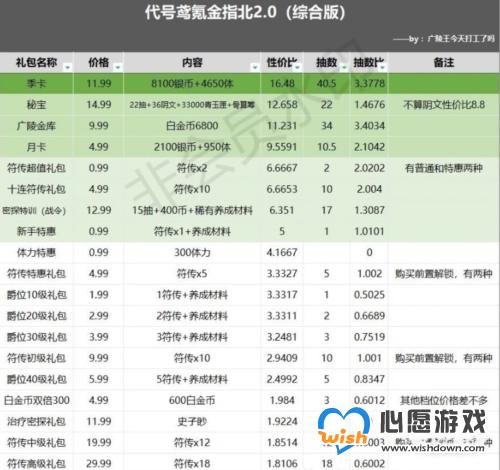
Task: Click the 抽数比 value 0.8347
Action: pyautogui.click(x=369, y=379)
